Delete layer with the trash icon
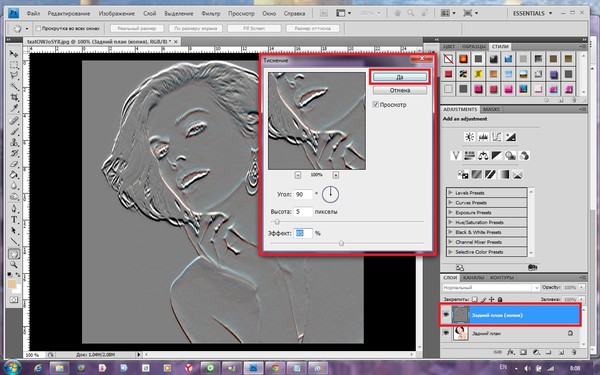This screenshot has height=375, width=600. tap(574, 352)
